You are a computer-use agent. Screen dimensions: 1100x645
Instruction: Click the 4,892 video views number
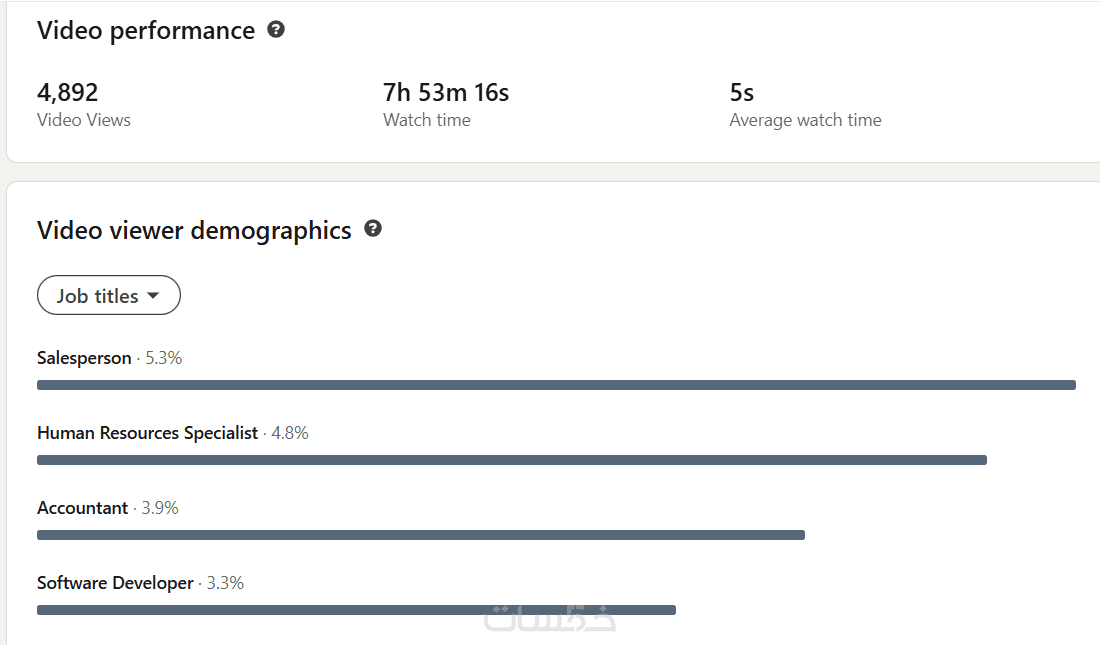click(67, 93)
